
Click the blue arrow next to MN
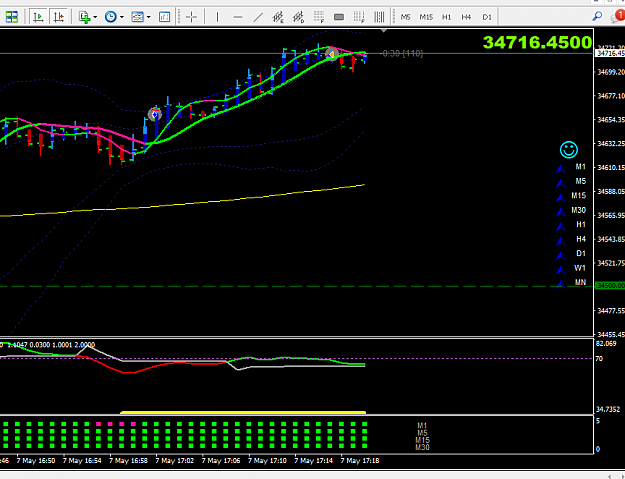click(561, 284)
